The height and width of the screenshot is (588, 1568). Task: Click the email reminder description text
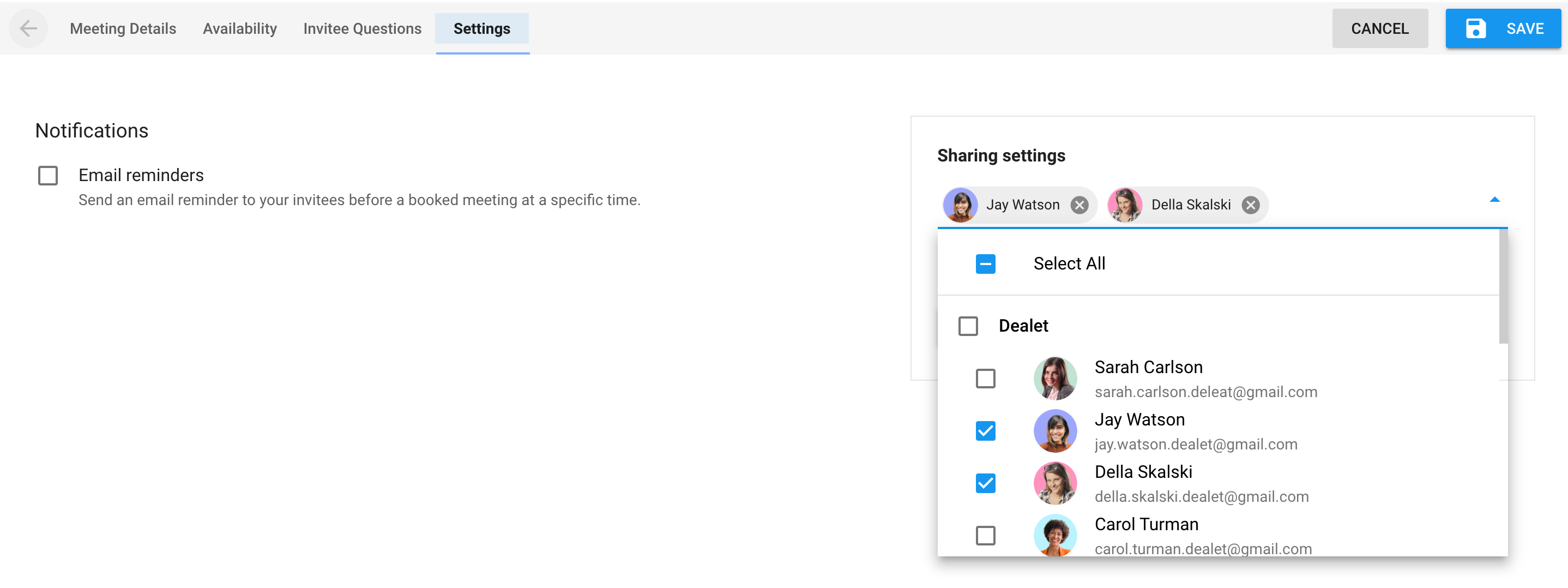(359, 200)
